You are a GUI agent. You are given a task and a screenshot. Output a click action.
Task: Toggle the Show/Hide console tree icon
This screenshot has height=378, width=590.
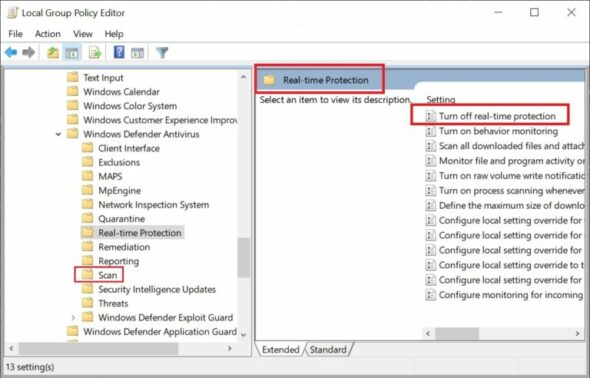(71, 53)
